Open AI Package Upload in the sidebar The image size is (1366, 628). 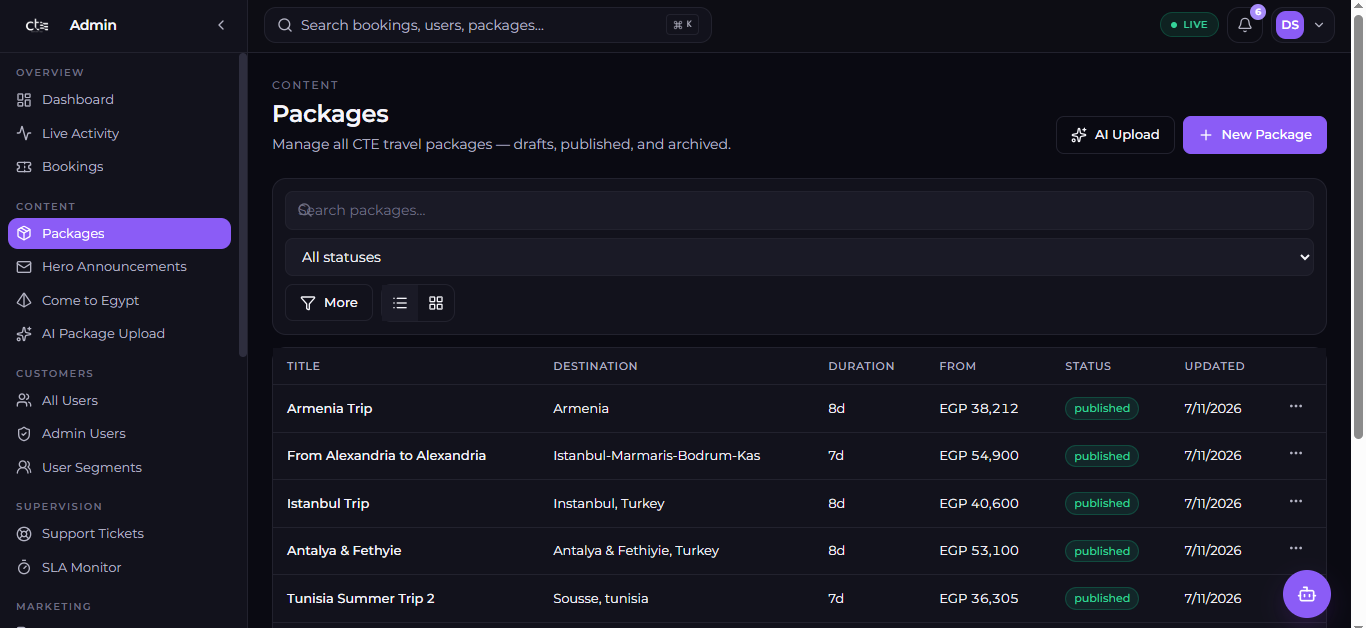119,334
